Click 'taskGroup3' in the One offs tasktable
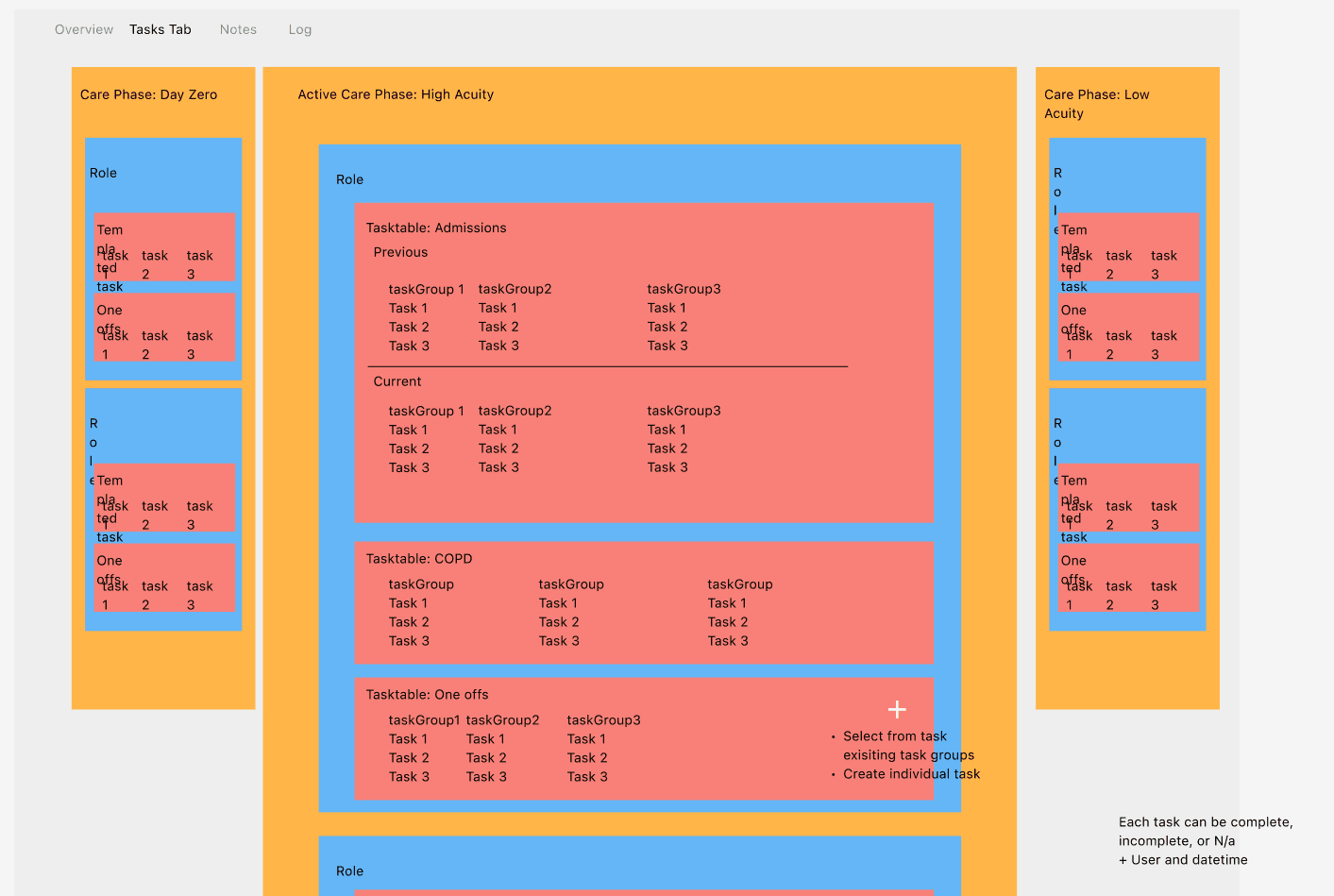Viewport: 1334px width, 896px height. (604, 720)
